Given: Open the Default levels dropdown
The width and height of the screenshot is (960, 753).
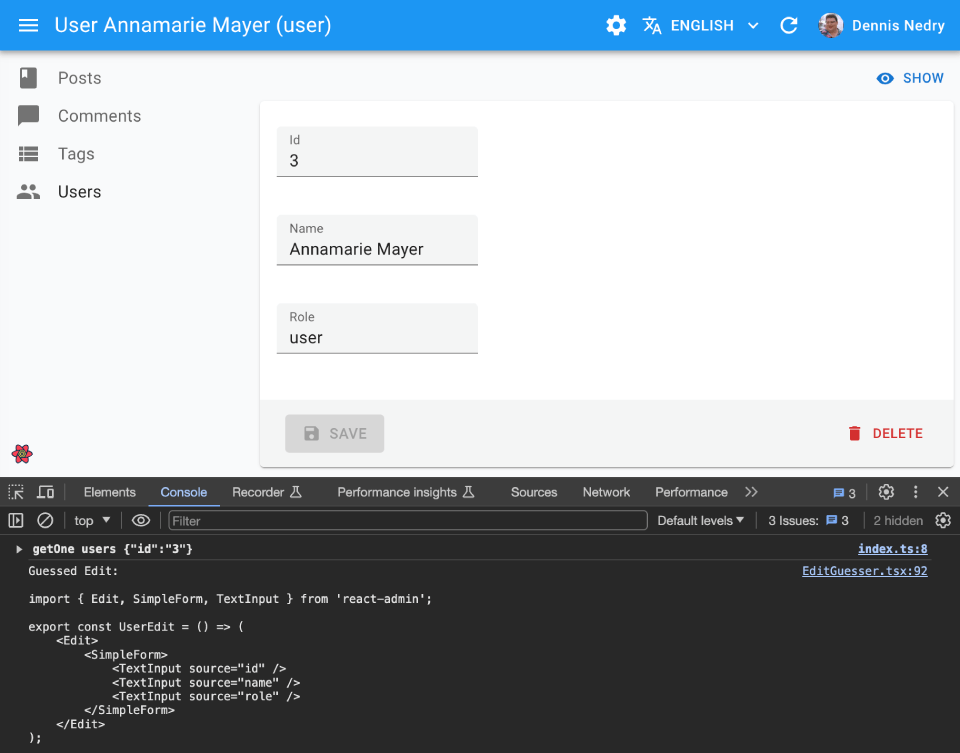Looking at the screenshot, I should pyautogui.click(x=700, y=520).
